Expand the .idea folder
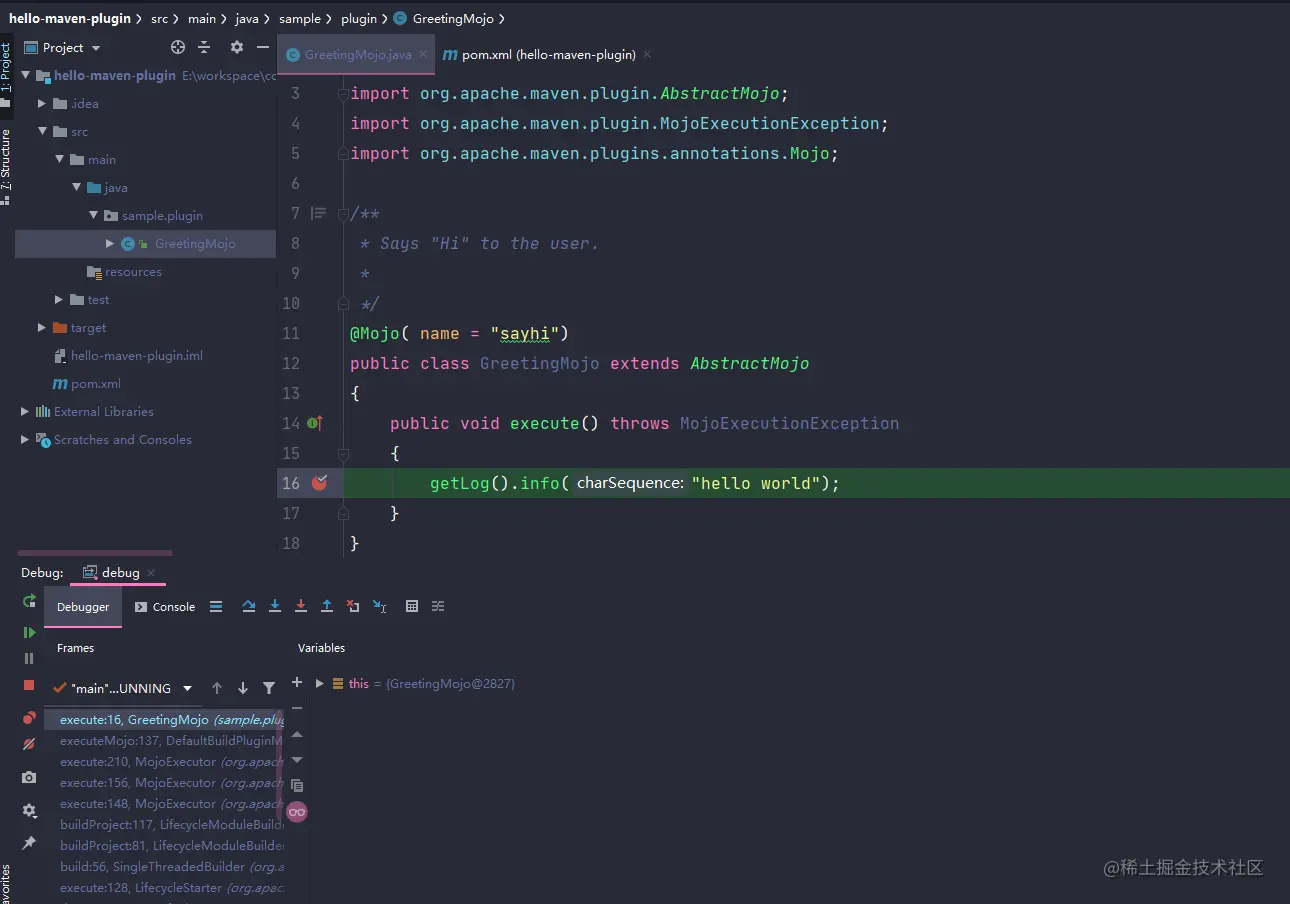 (42, 104)
